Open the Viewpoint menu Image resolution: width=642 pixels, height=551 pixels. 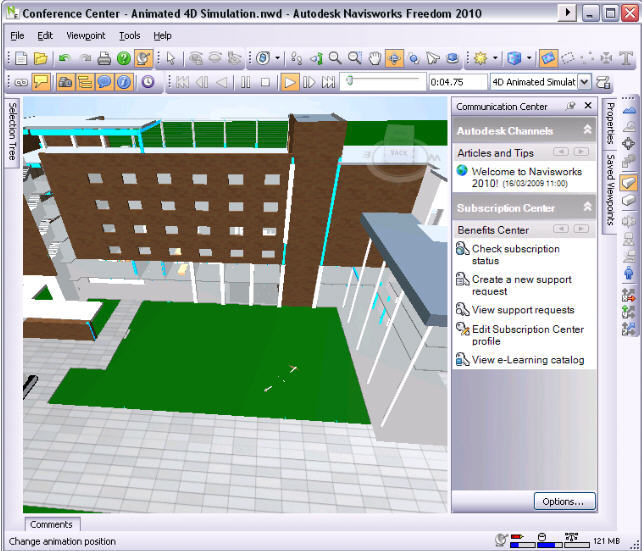(86, 36)
